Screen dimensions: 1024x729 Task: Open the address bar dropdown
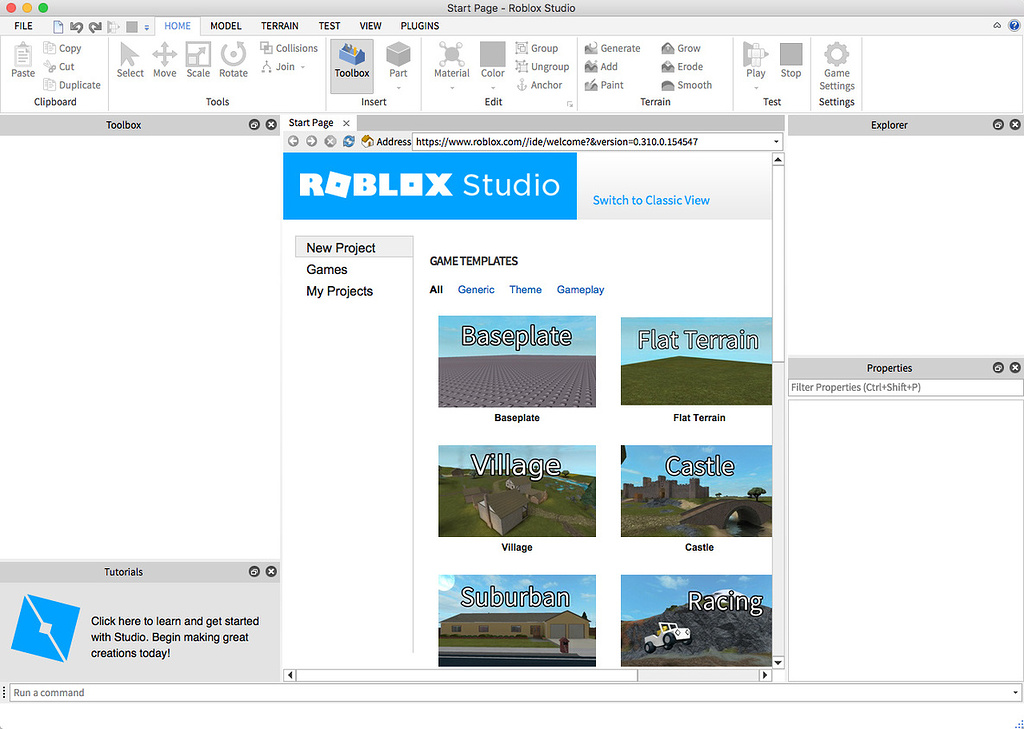tap(776, 141)
